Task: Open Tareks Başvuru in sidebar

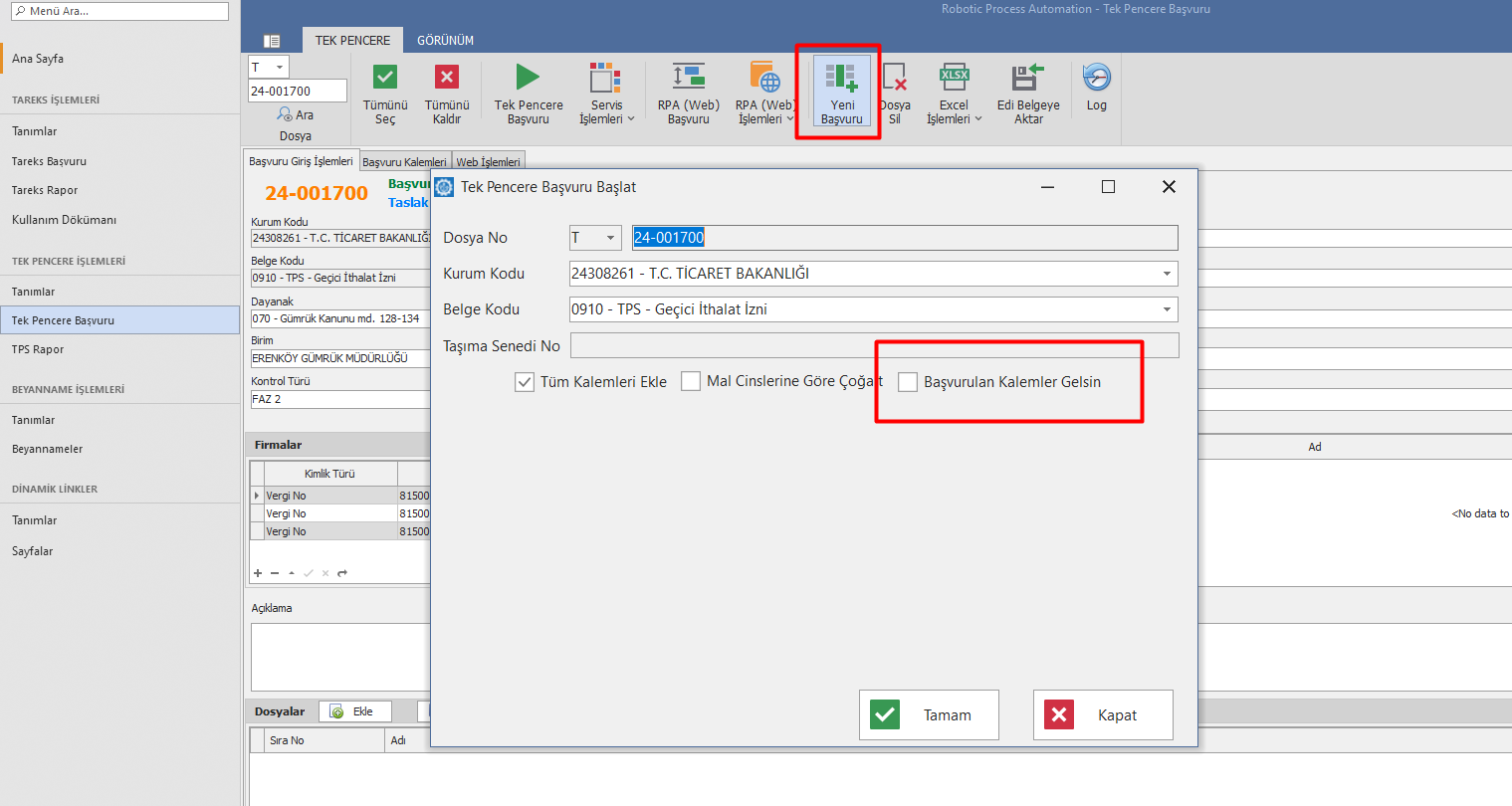Action: point(49,161)
